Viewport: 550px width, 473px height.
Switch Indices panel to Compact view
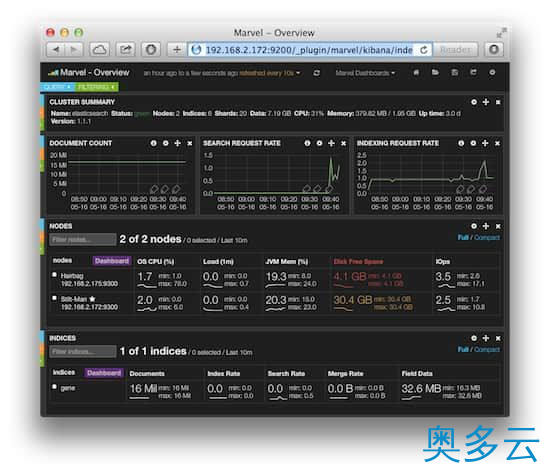(x=487, y=349)
